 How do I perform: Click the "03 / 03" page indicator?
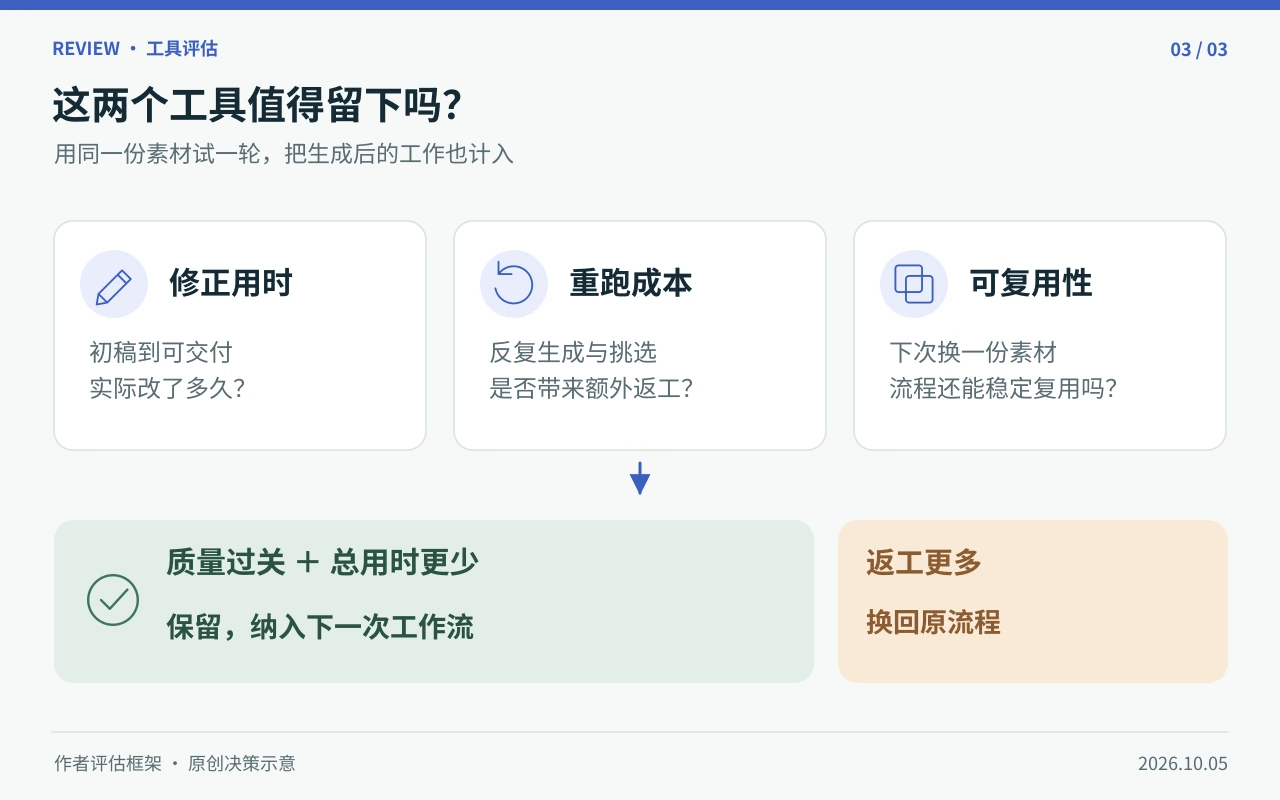(1199, 49)
